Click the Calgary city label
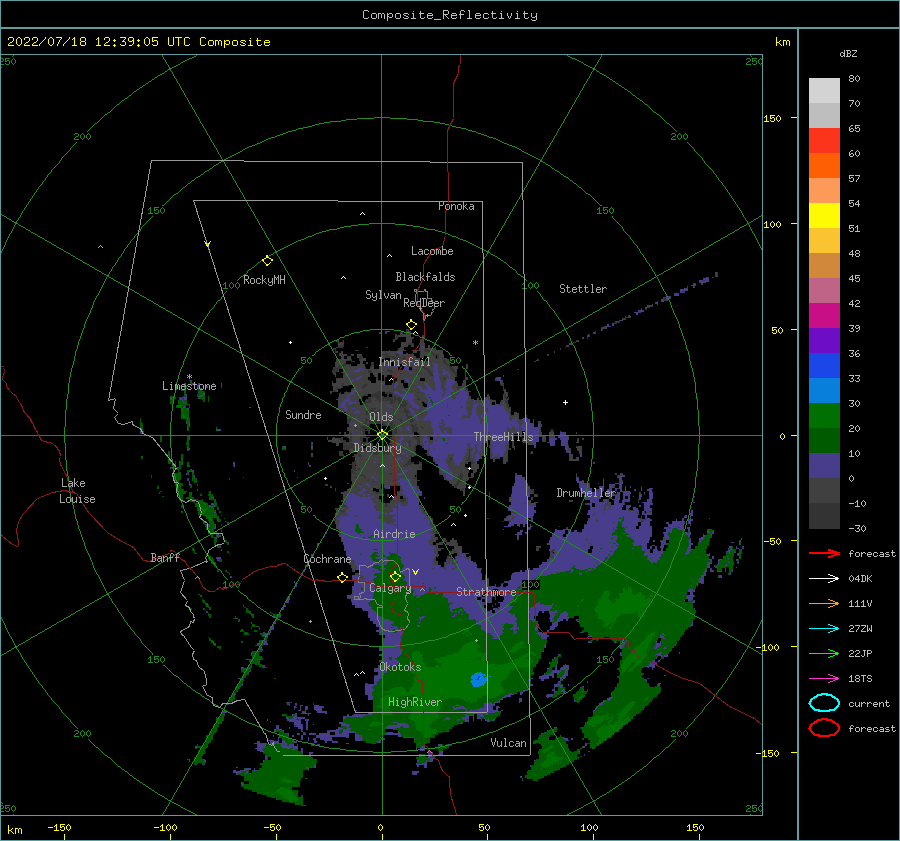The height and width of the screenshot is (841, 900). point(390,588)
